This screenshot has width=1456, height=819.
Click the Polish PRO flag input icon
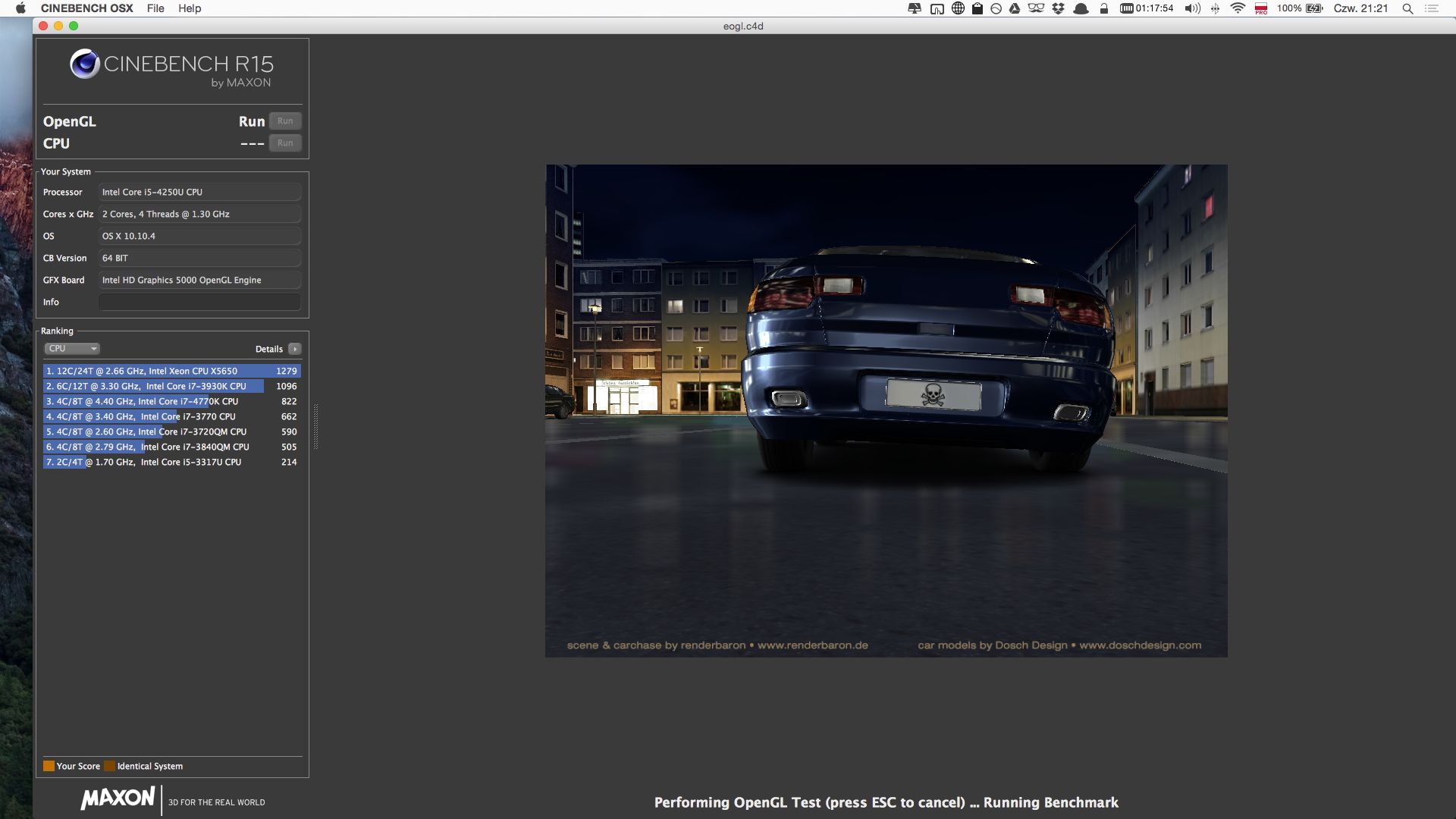coord(1260,9)
